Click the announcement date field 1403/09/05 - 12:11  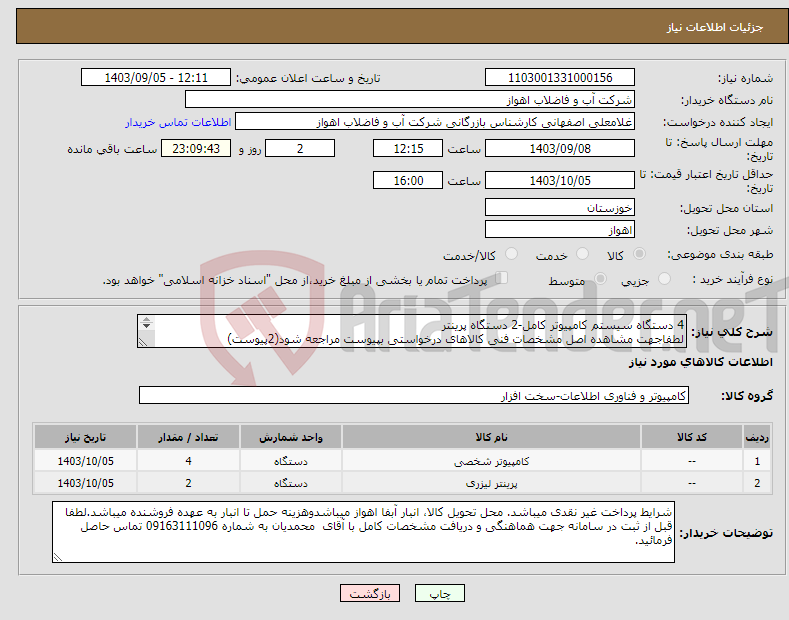(156, 78)
